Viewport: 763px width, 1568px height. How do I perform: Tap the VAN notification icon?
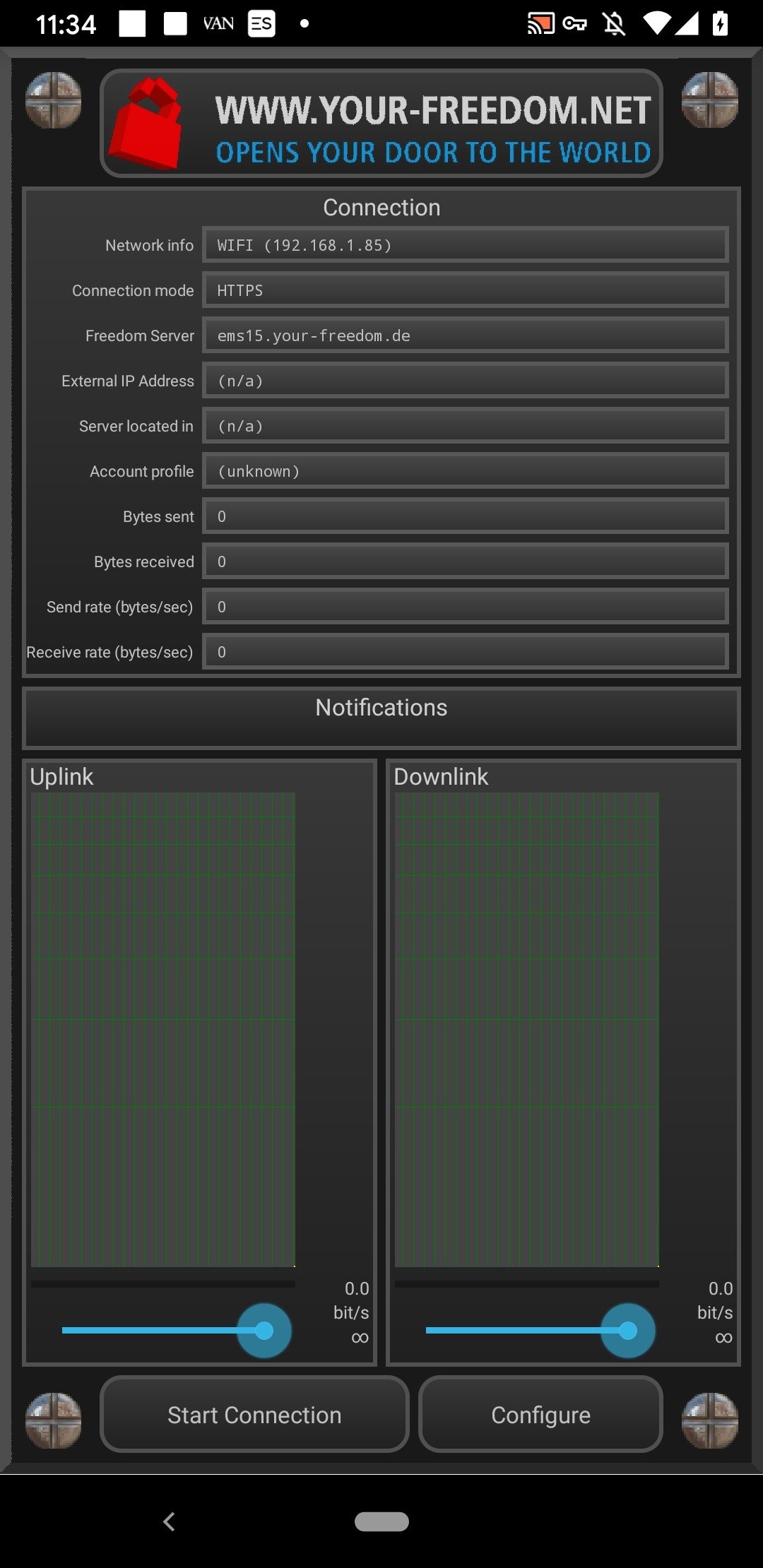point(218,24)
